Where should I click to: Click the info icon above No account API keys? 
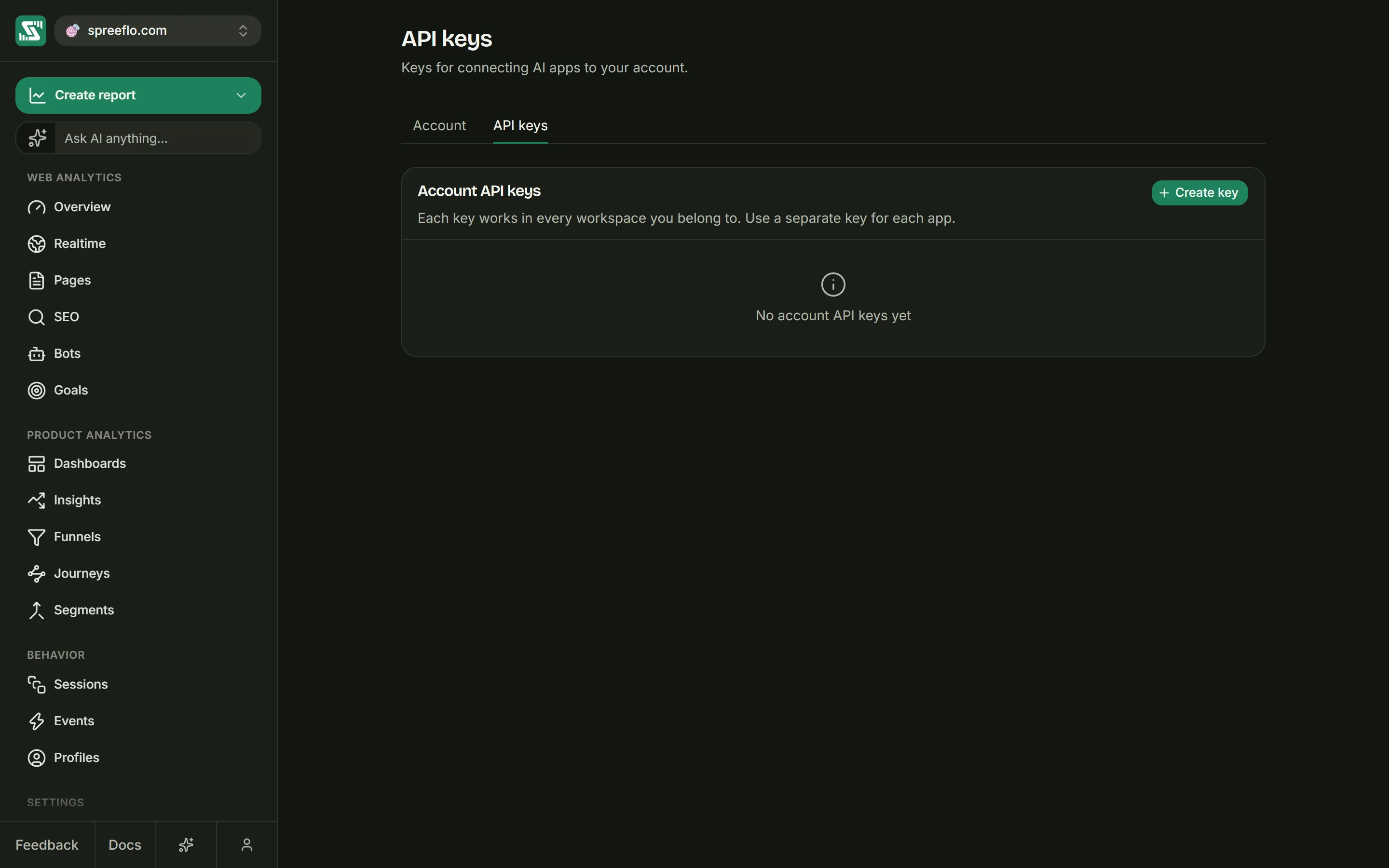[833, 285]
